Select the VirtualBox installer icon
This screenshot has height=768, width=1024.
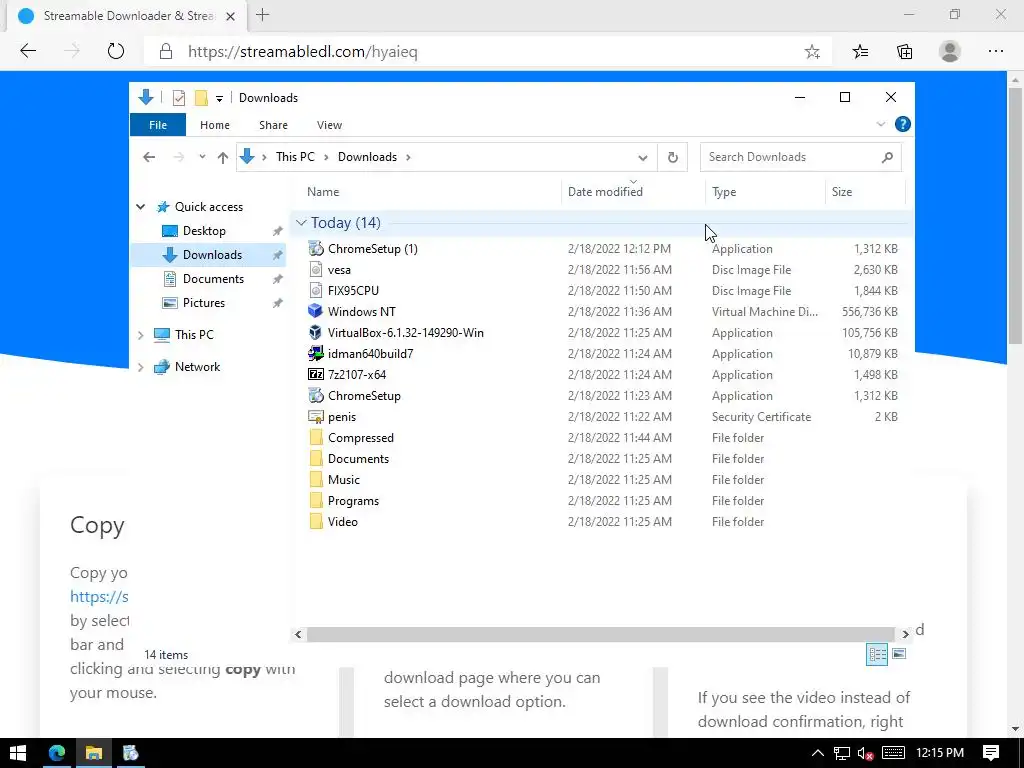coord(316,332)
